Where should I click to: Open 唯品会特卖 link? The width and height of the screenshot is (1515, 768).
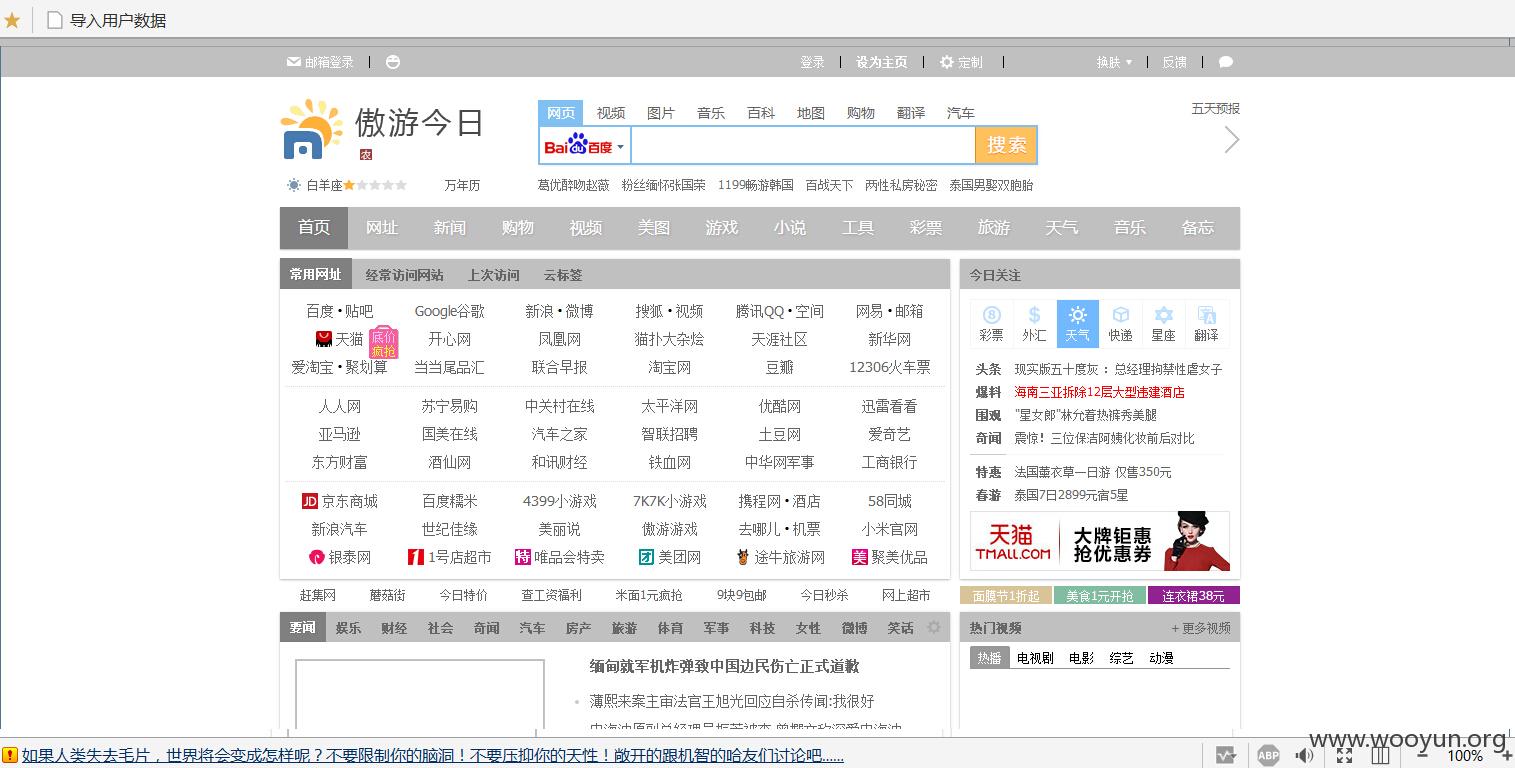coord(559,557)
